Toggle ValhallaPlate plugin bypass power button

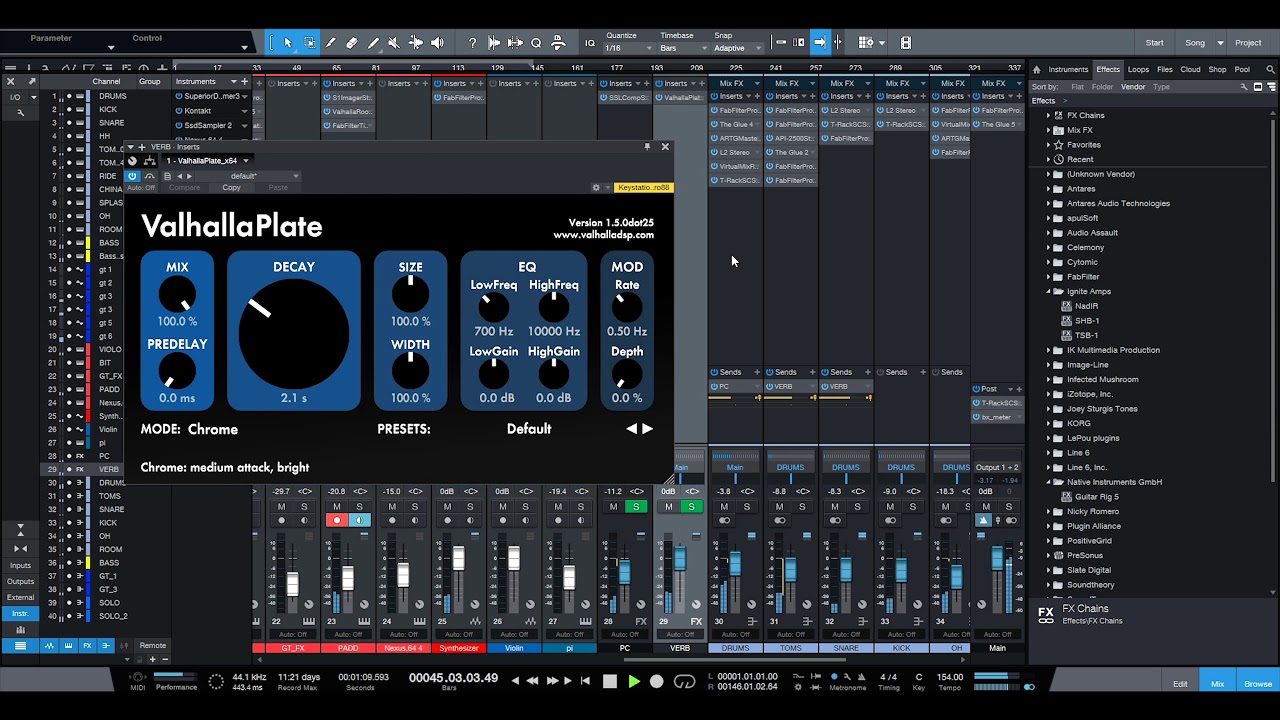tap(132, 176)
